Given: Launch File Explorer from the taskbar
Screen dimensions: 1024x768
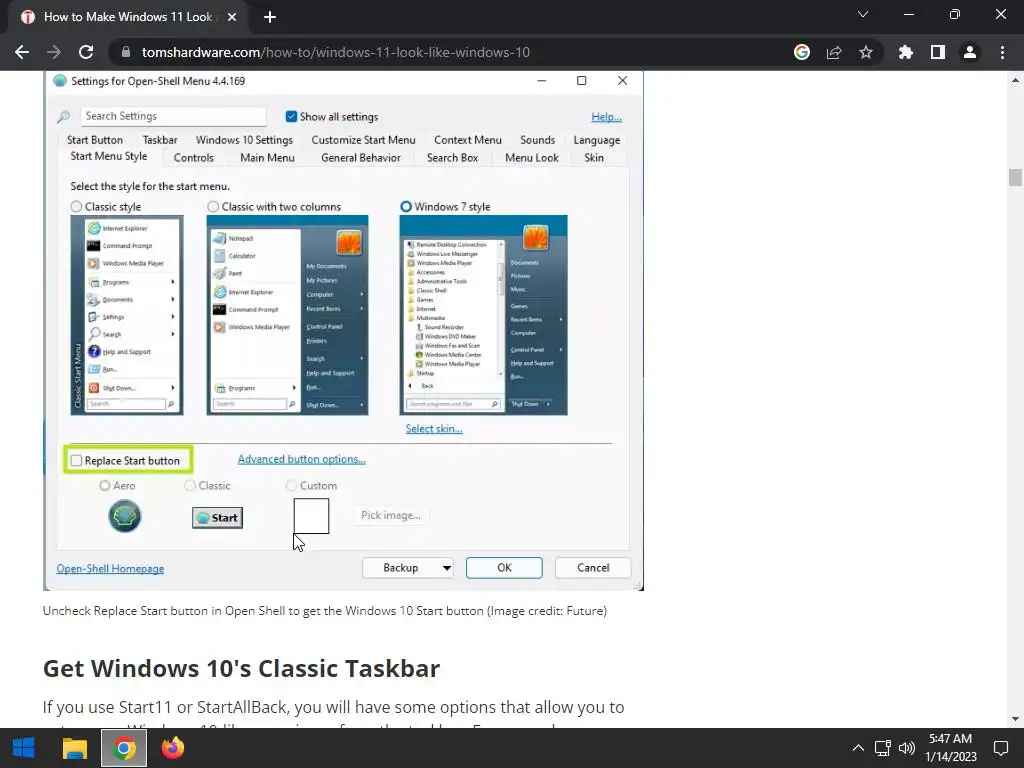Looking at the screenshot, I should (74, 748).
